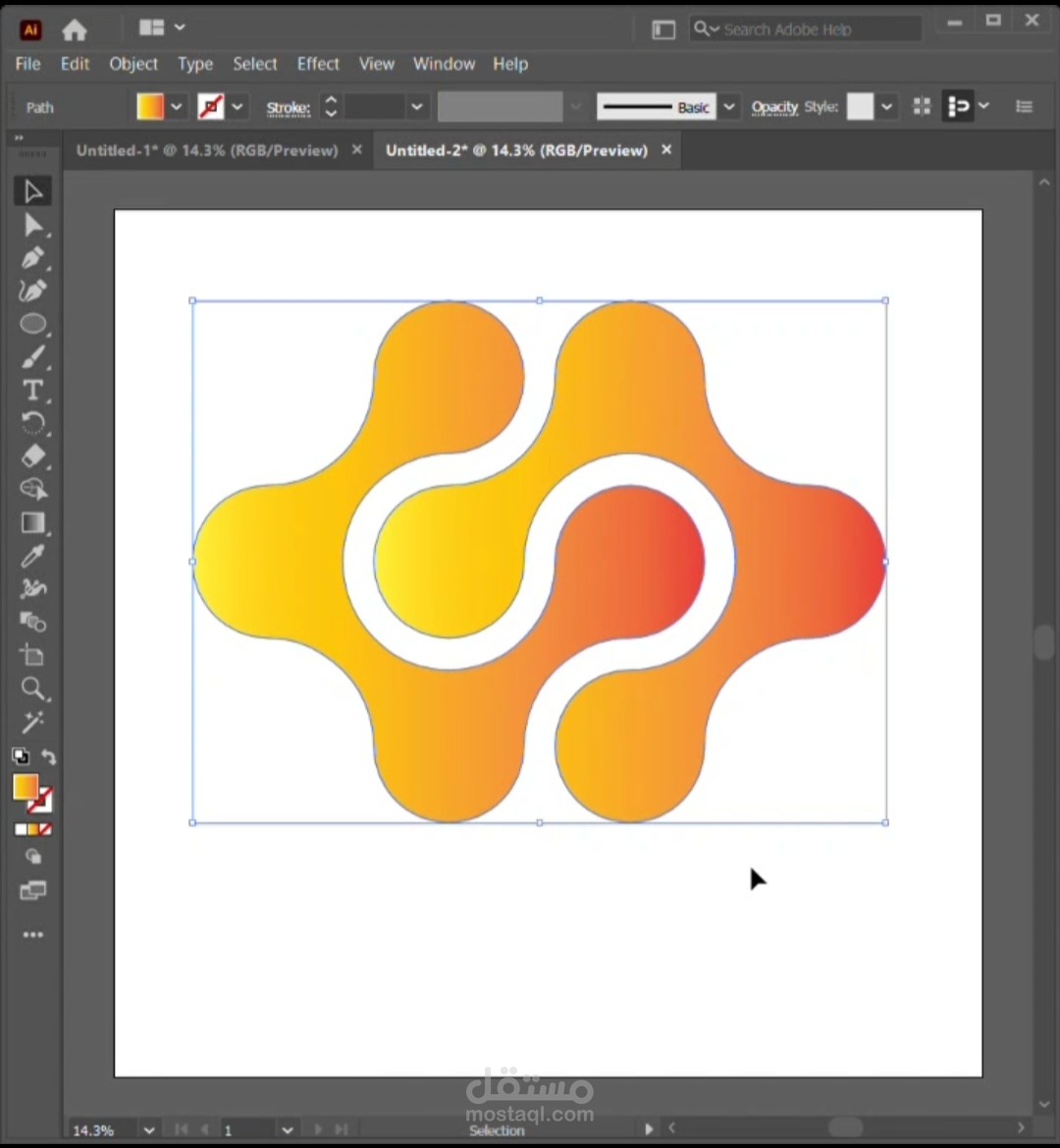The image size is (1060, 1148).
Task: Increase stroke weight stepper up
Action: click(331, 99)
